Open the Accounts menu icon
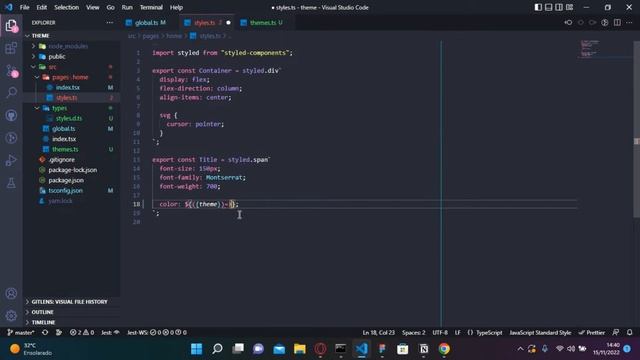The width and height of the screenshot is (640, 360). 11,293
